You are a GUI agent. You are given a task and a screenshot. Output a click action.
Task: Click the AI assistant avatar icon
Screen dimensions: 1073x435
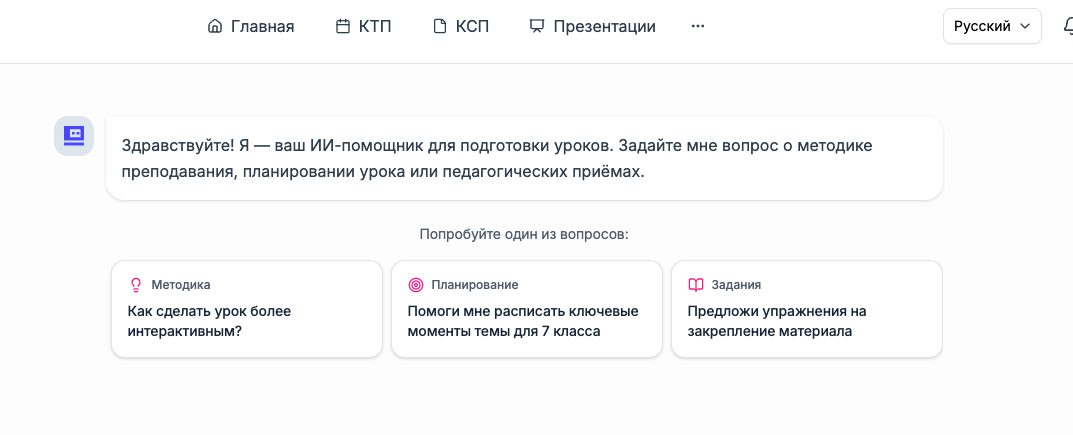pyautogui.click(x=74, y=136)
